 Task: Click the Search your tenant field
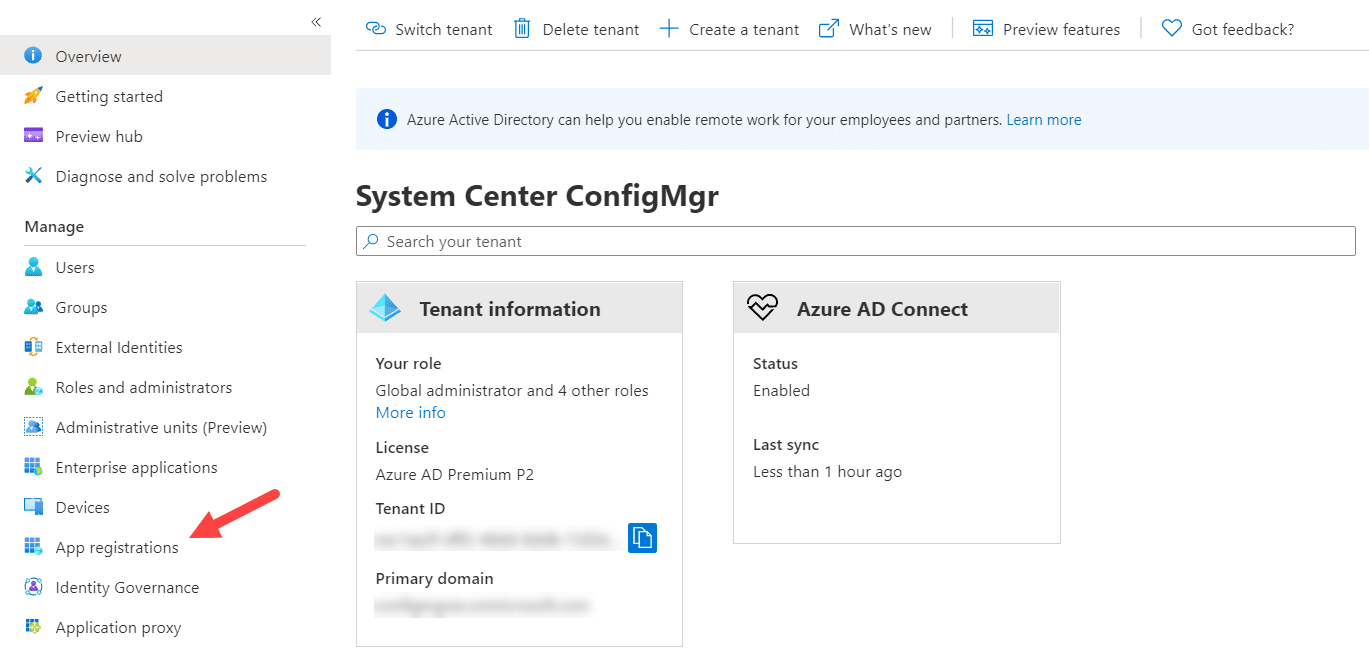[855, 241]
